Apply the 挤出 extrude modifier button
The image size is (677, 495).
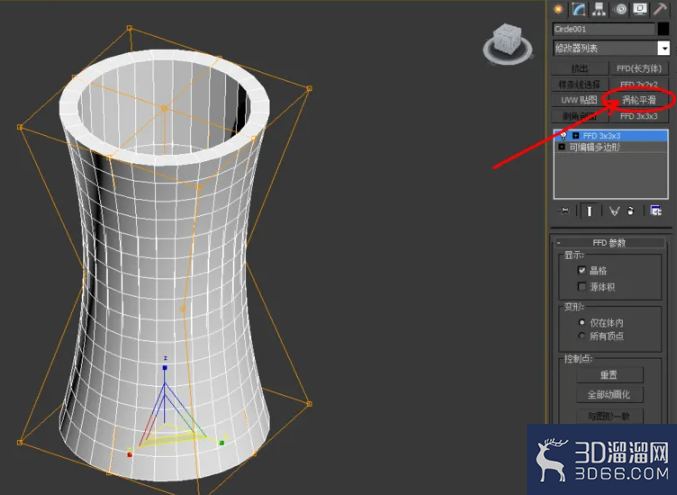[x=579, y=69]
